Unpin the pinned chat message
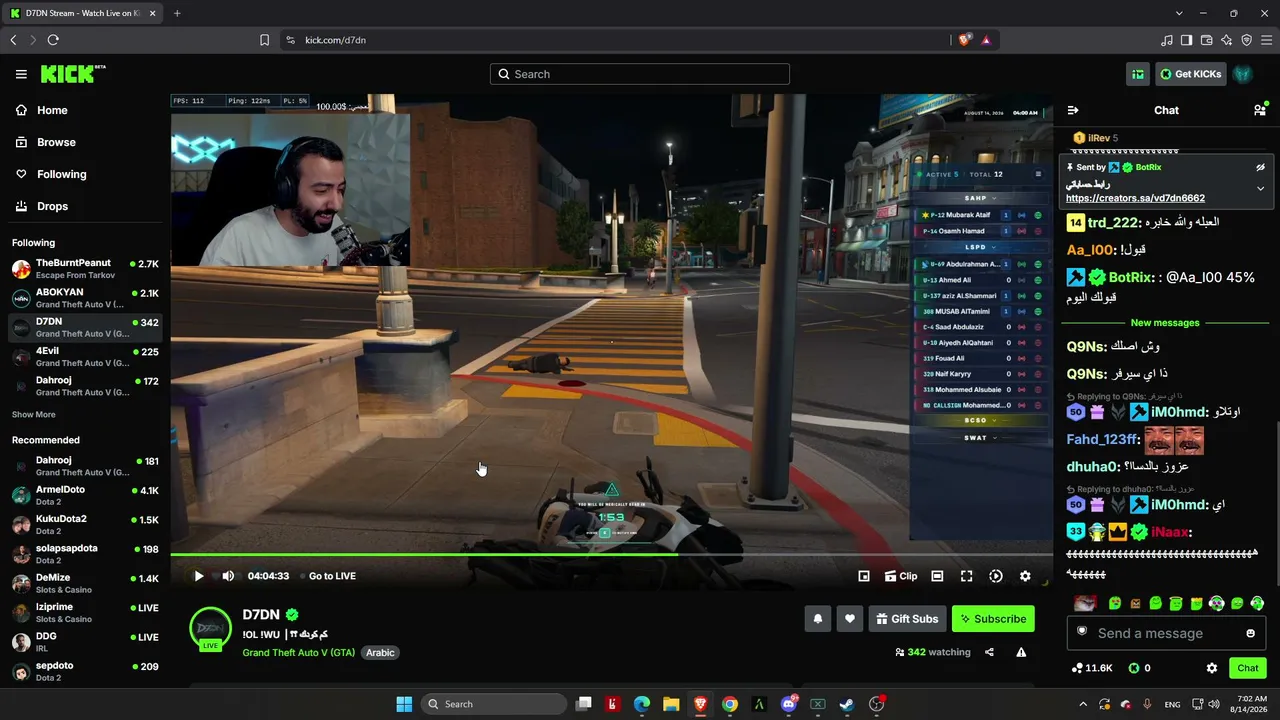Viewport: 1280px width, 720px height. [1260, 167]
